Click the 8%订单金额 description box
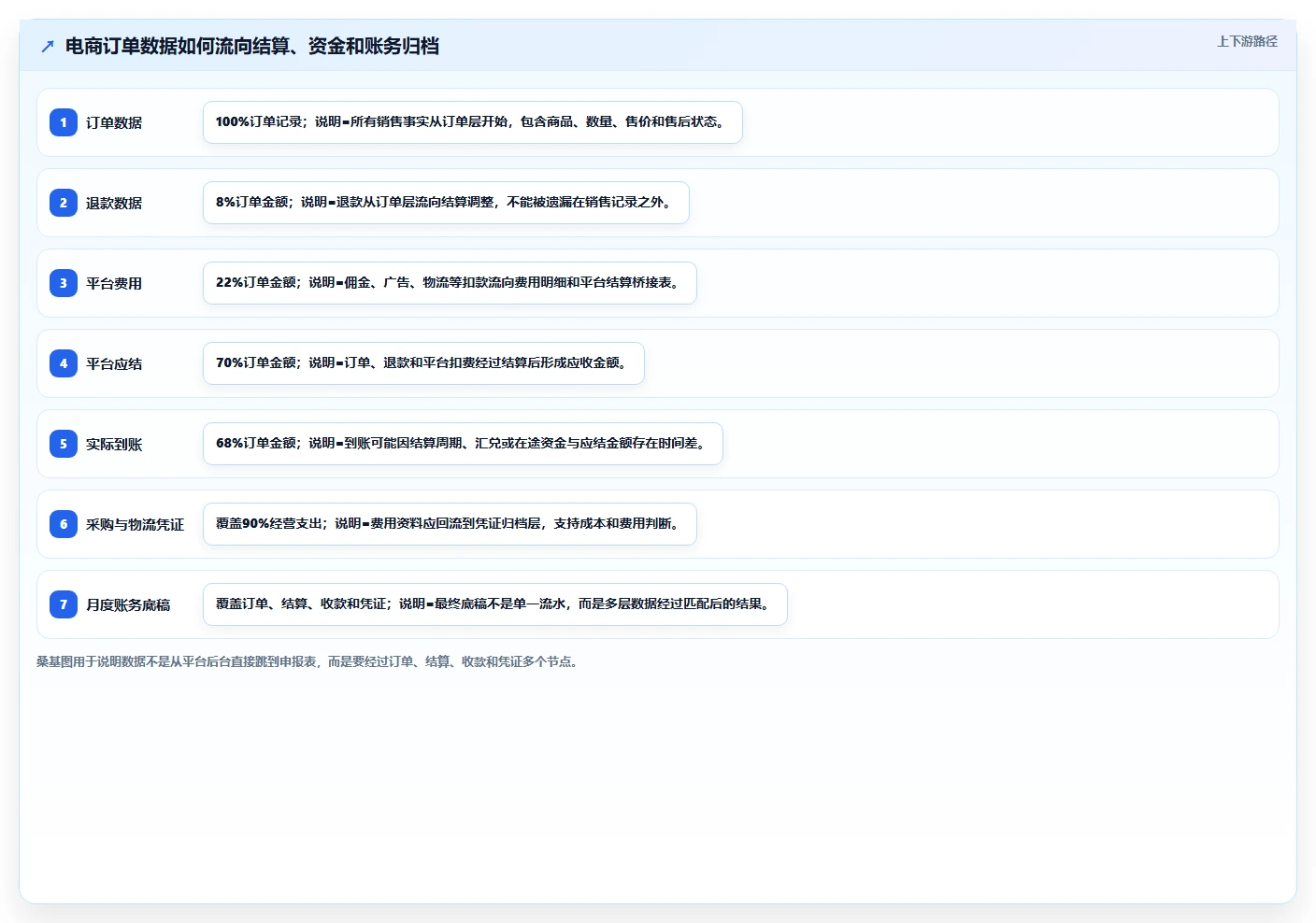The image size is (1316, 923). point(446,203)
